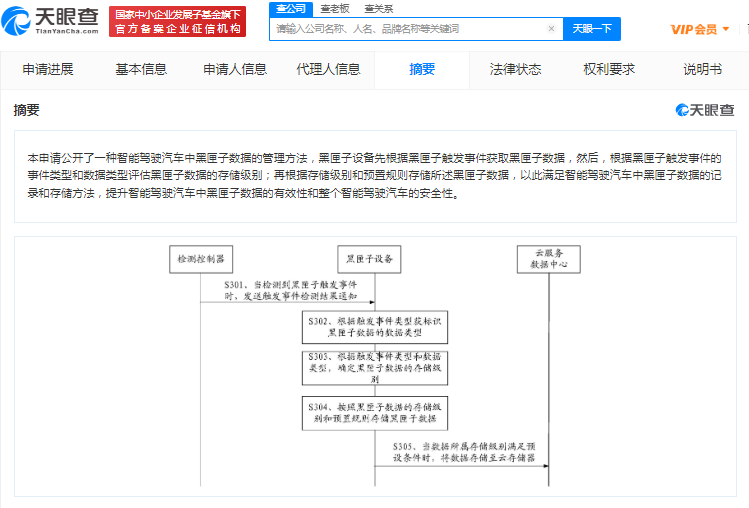This screenshot has height=508, width=749.
Task: Select the 摘要 section tab
Action: (422, 70)
